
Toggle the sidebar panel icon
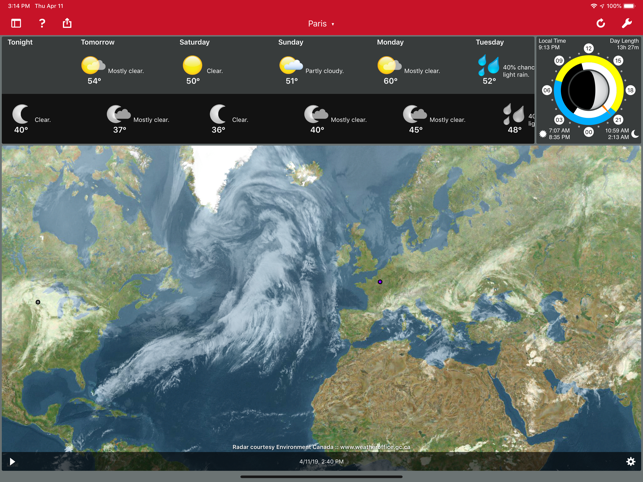[x=16, y=23]
